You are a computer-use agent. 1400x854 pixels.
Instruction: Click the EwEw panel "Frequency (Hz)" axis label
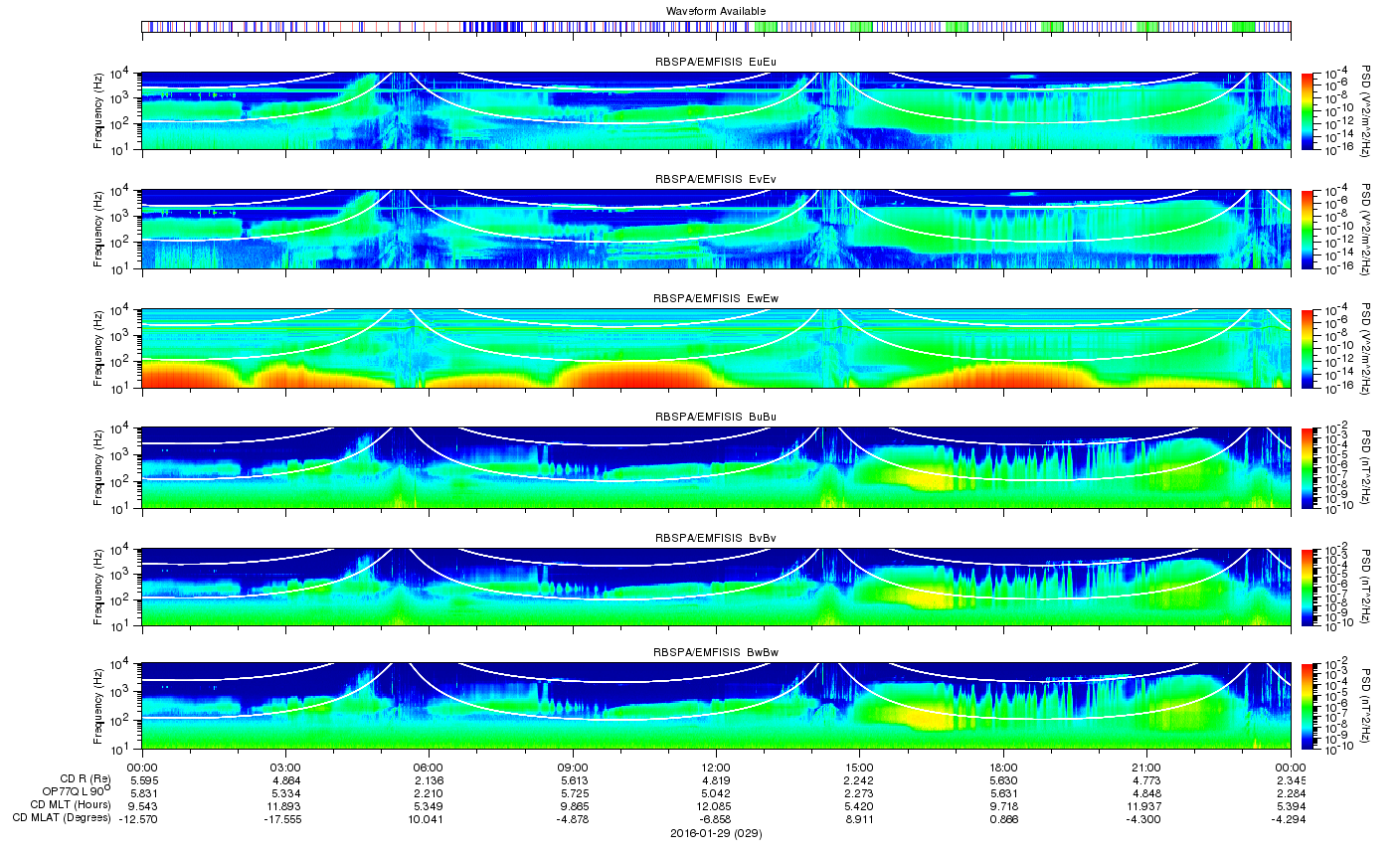98,348
